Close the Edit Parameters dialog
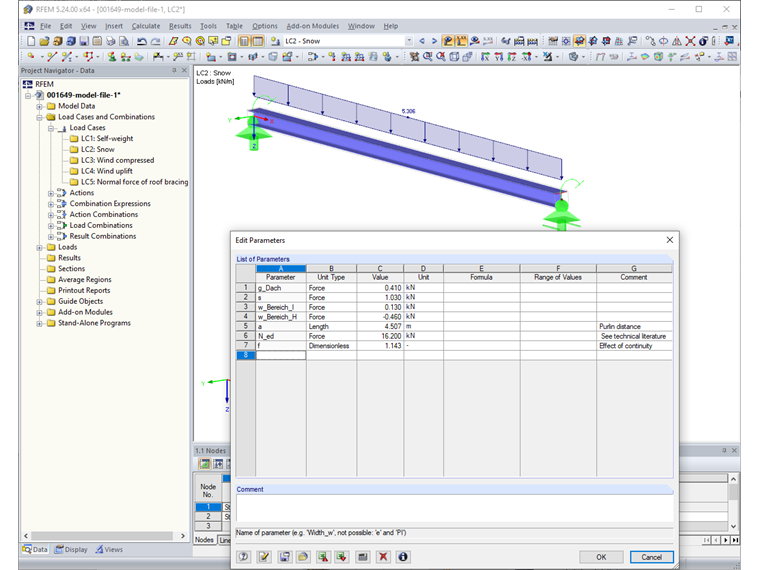Viewport: 760px width, 570px height. pyautogui.click(x=669, y=240)
